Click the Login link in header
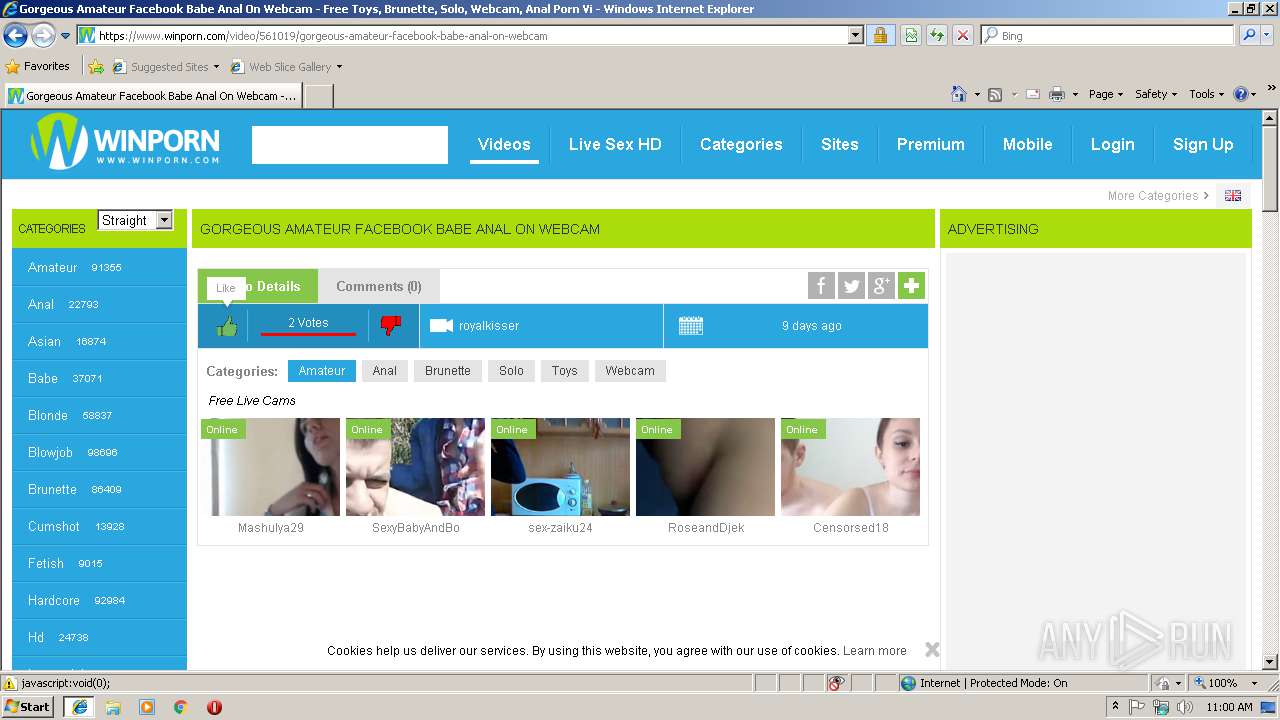 tap(1112, 144)
